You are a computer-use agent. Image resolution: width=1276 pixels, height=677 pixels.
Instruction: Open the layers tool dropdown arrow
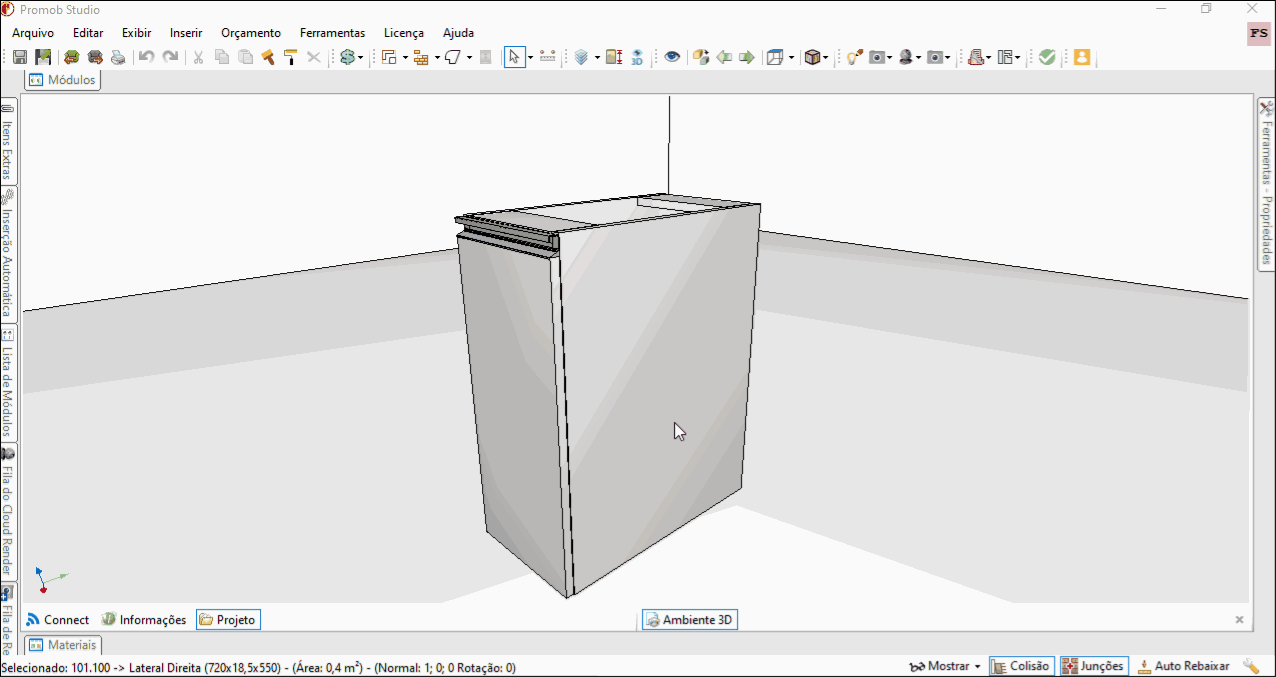coord(597,58)
